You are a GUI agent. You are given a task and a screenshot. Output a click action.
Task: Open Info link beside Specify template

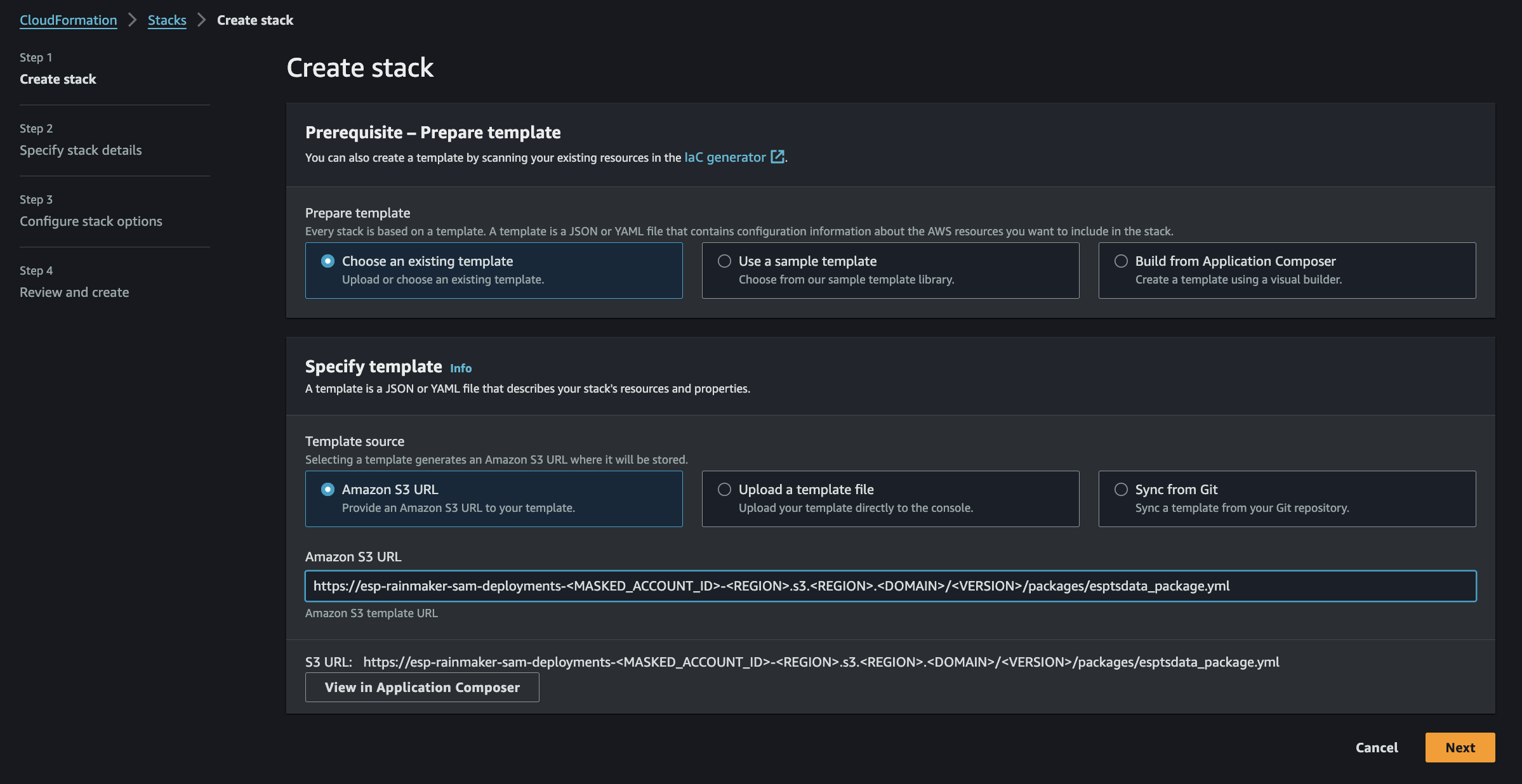coord(461,368)
